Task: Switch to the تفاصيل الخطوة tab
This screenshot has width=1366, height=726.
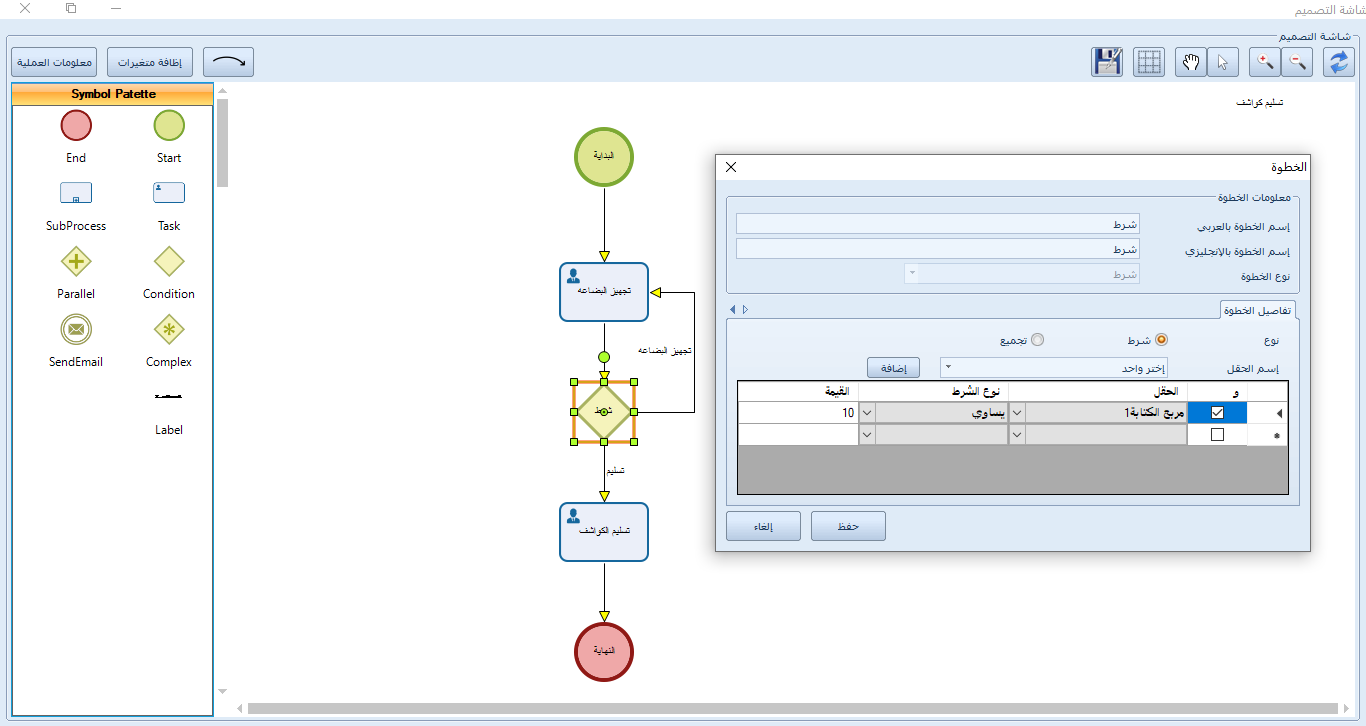Action: tap(1258, 309)
